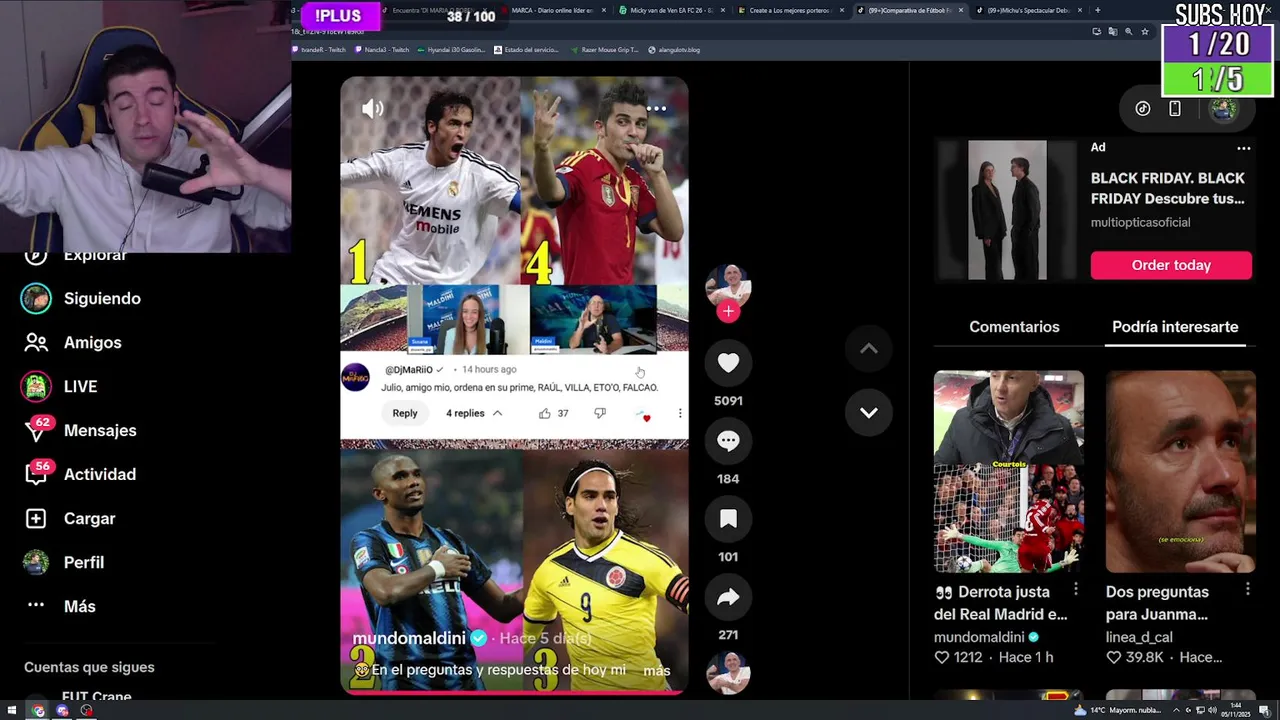This screenshot has height=720, width=1280.
Task: Open the alanguloty.blog bookmark
Action: [673, 50]
